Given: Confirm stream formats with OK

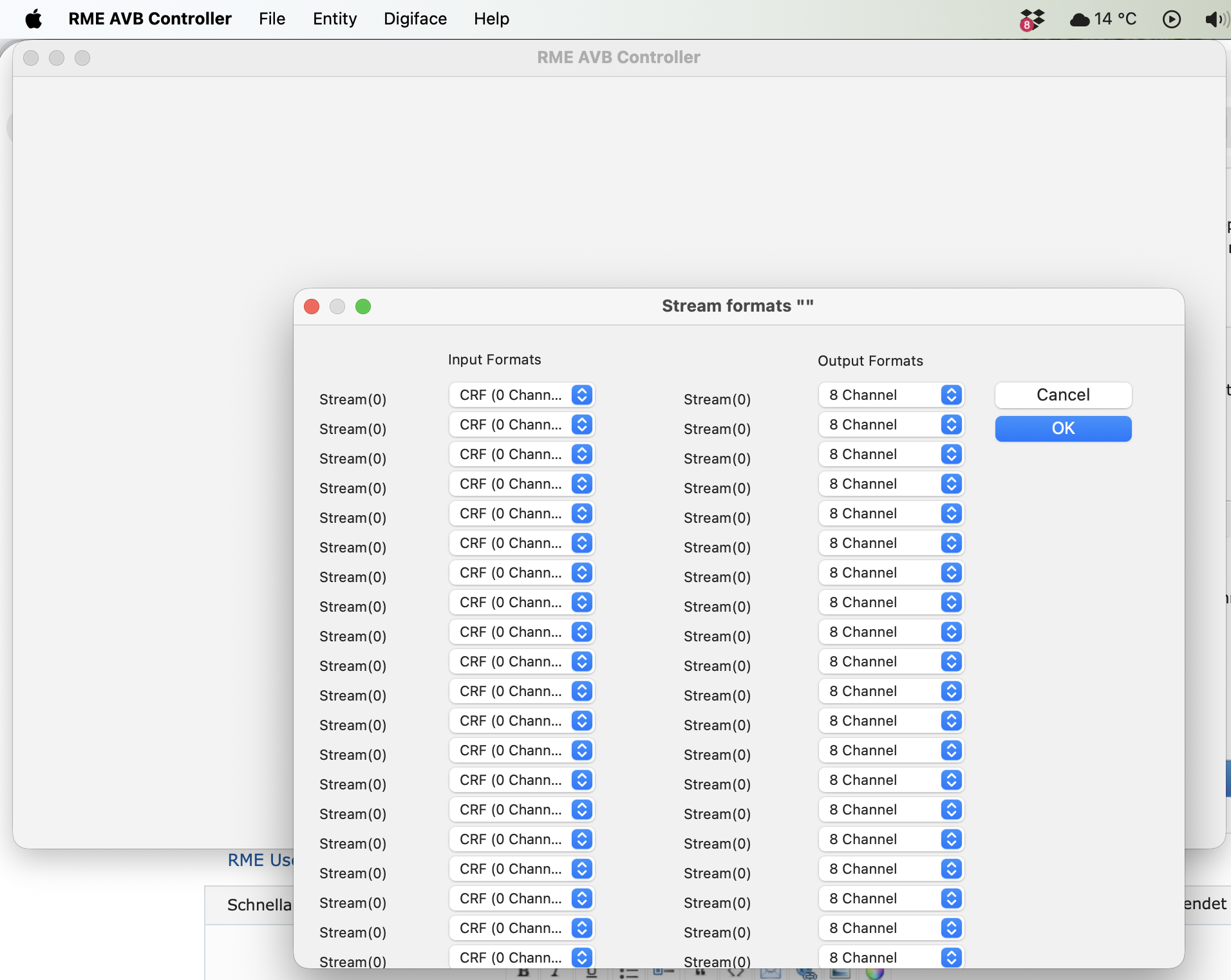Looking at the screenshot, I should [x=1063, y=429].
